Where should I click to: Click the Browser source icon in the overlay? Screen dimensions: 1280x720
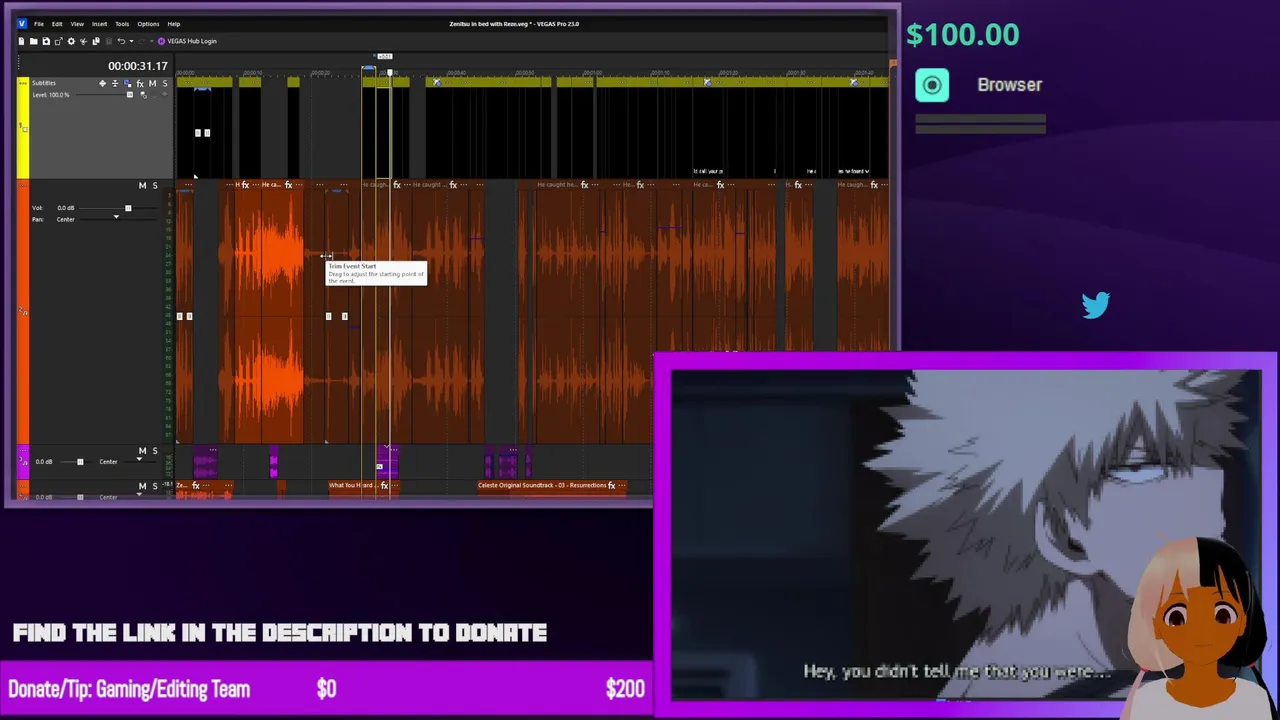(932, 85)
